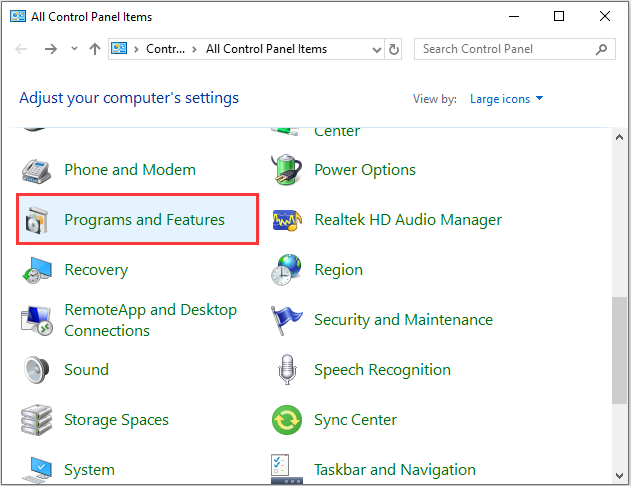
Task: Expand the recent locations dropdown
Action: tap(74, 49)
